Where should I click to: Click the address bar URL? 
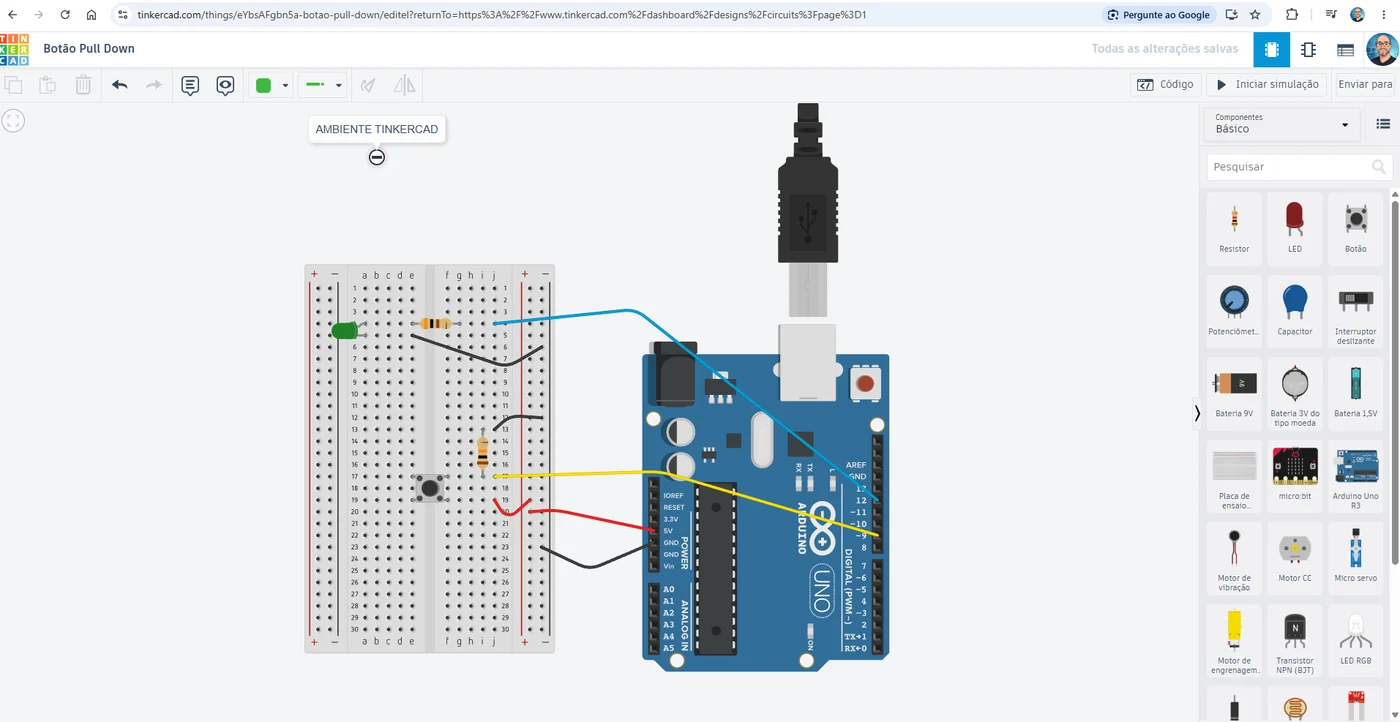501,15
